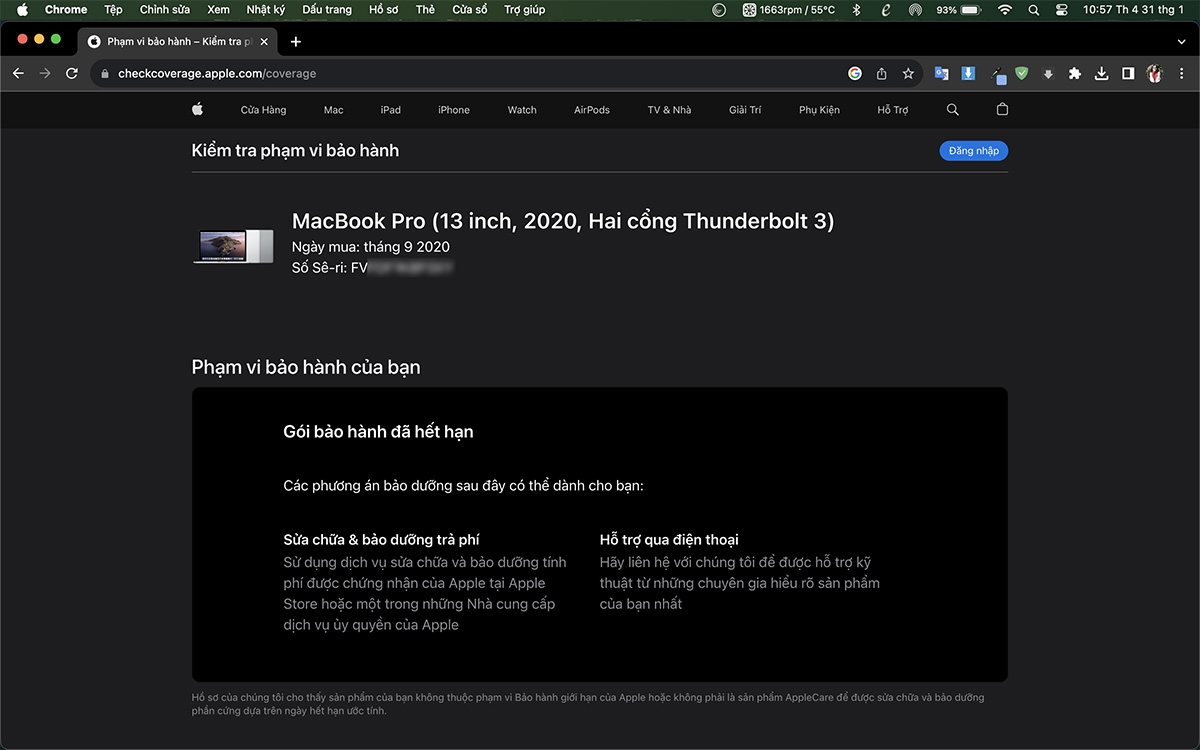
Task: Click the Đăng nhập button
Action: pyautogui.click(x=974, y=151)
